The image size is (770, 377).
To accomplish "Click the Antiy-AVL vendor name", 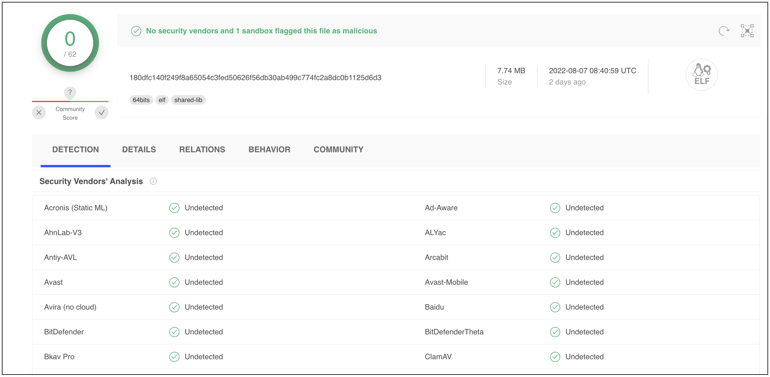I will (x=60, y=258).
